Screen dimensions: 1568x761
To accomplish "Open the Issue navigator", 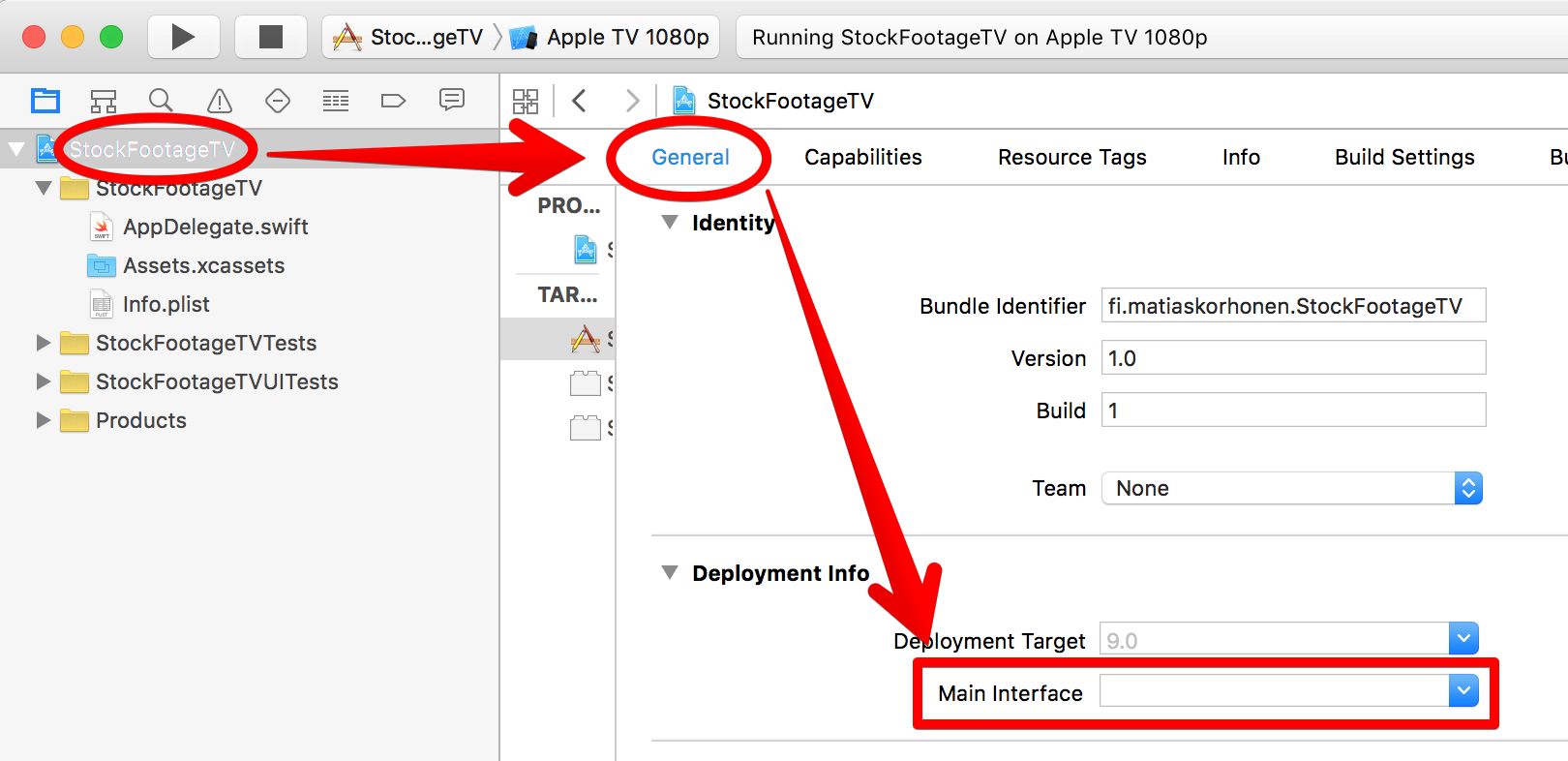I will click(220, 101).
